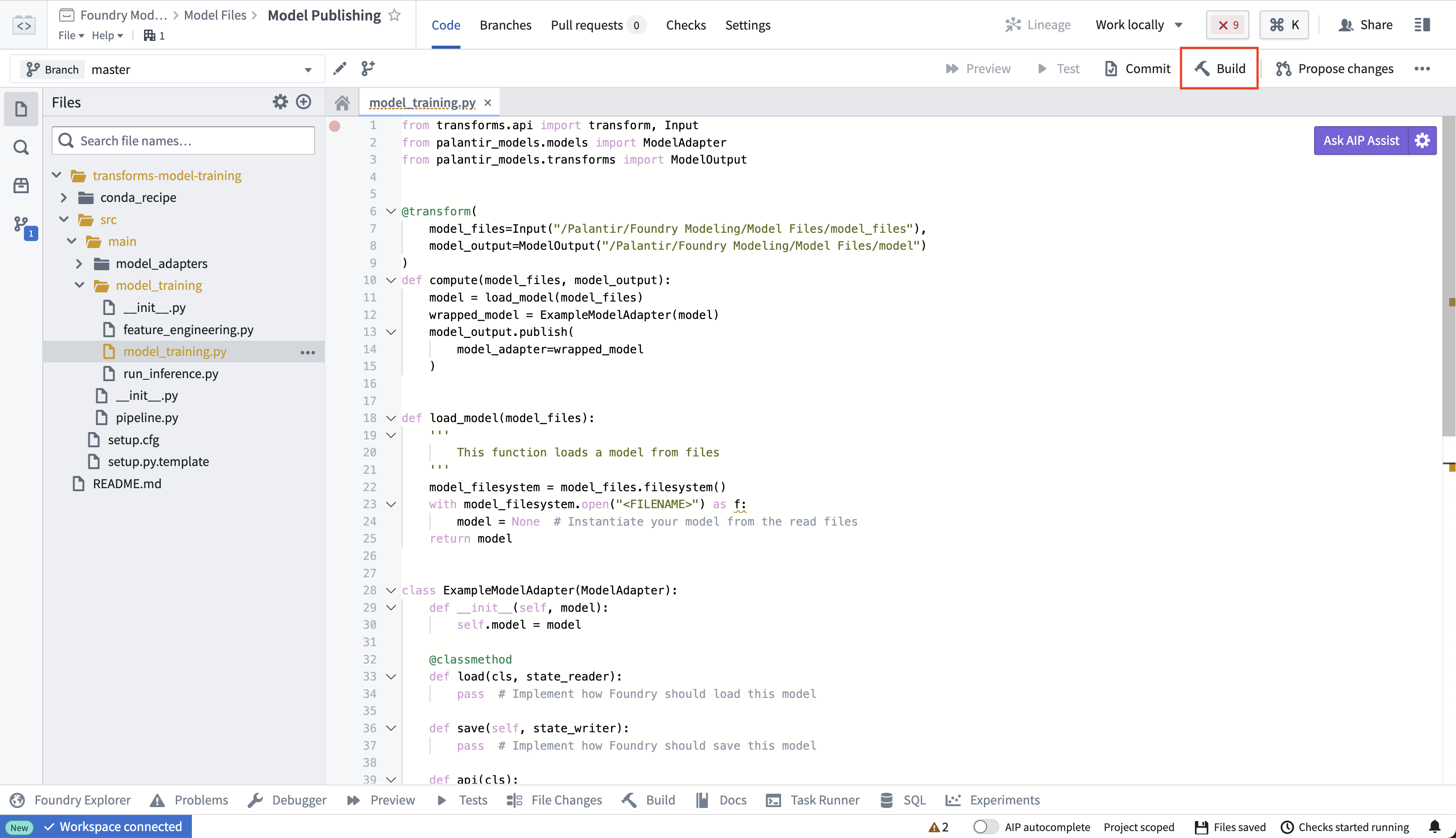The width and height of the screenshot is (1456, 838).
Task: Open the File menu
Action: click(x=71, y=36)
